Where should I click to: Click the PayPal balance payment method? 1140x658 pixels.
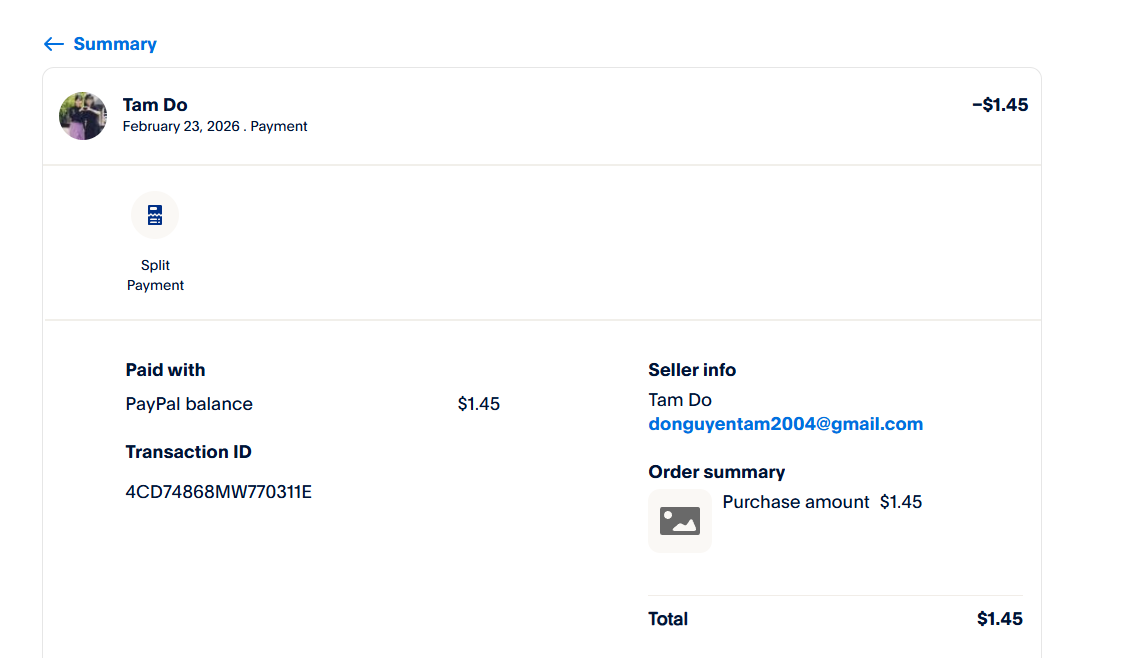pyautogui.click(x=189, y=404)
